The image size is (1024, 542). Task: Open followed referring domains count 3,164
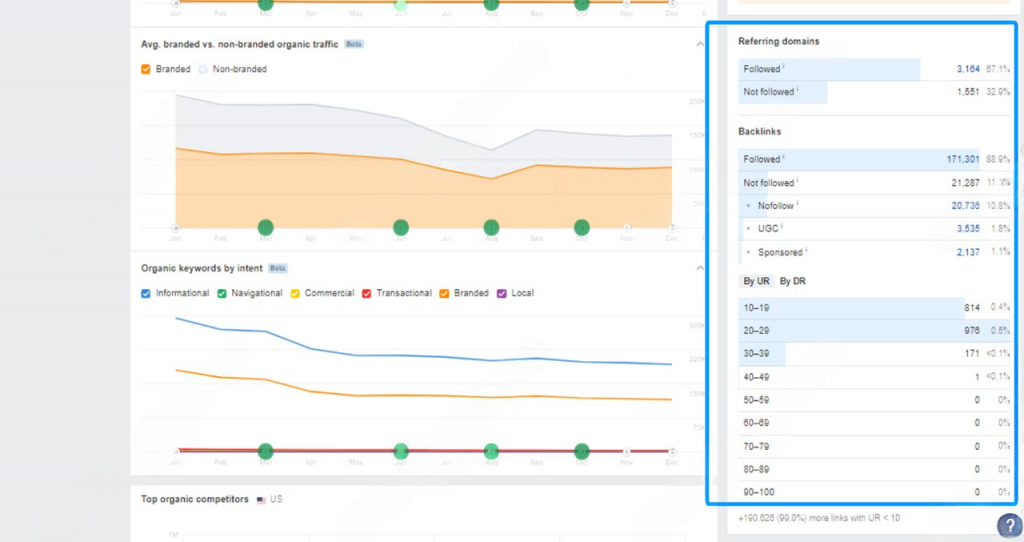click(x=968, y=69)
